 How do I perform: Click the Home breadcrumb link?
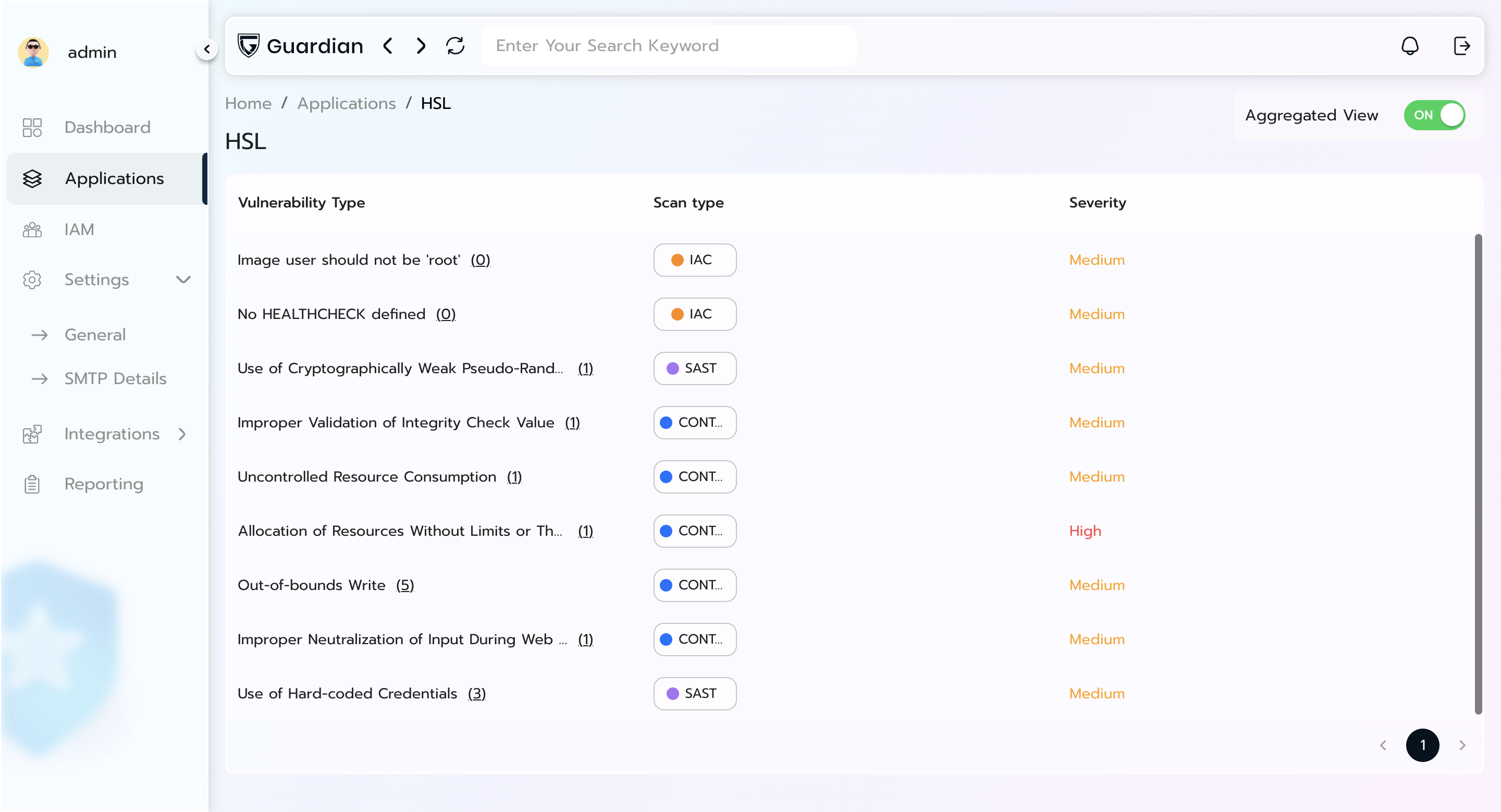[248, 104]
